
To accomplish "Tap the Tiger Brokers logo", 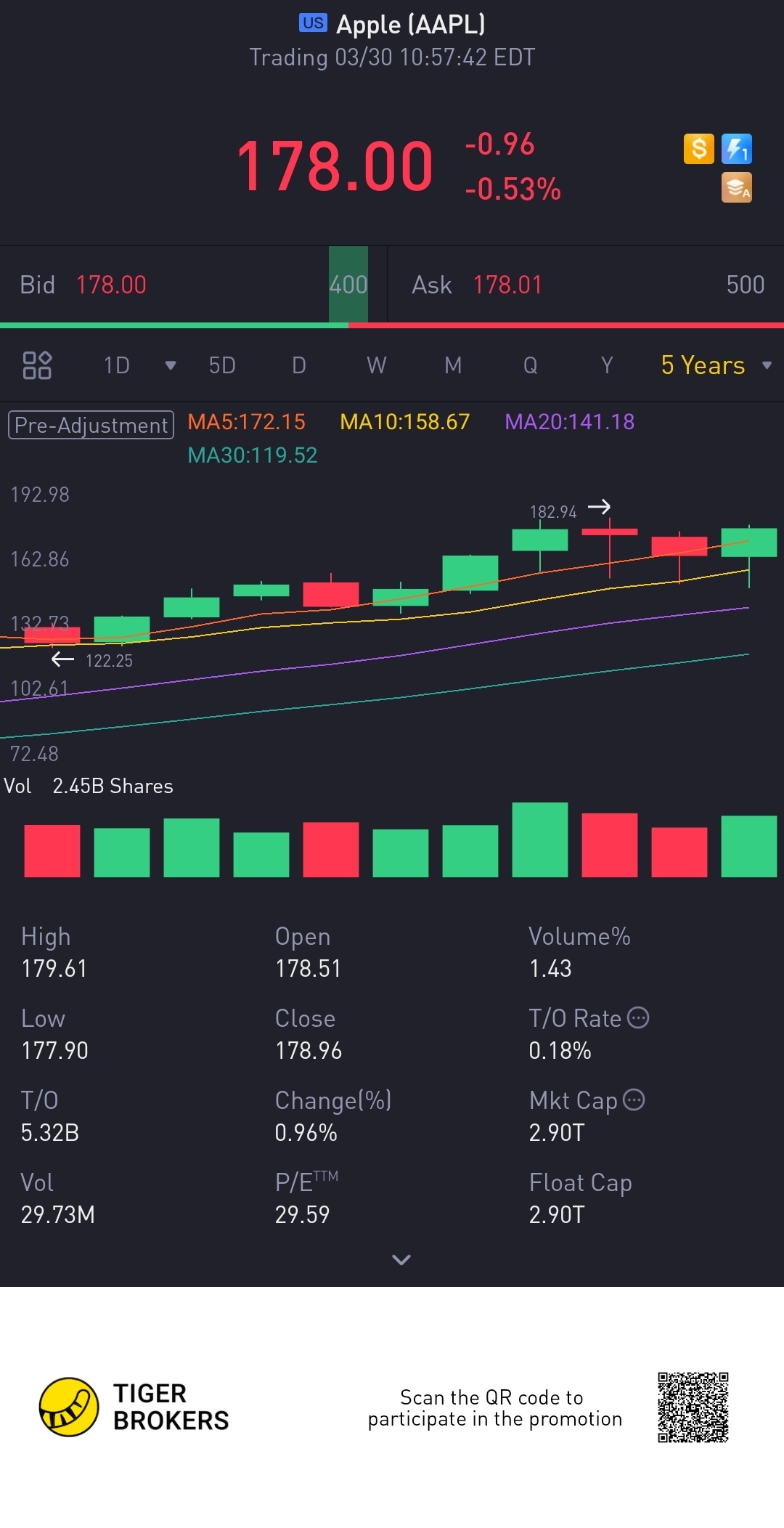I will click(134, 1407).
